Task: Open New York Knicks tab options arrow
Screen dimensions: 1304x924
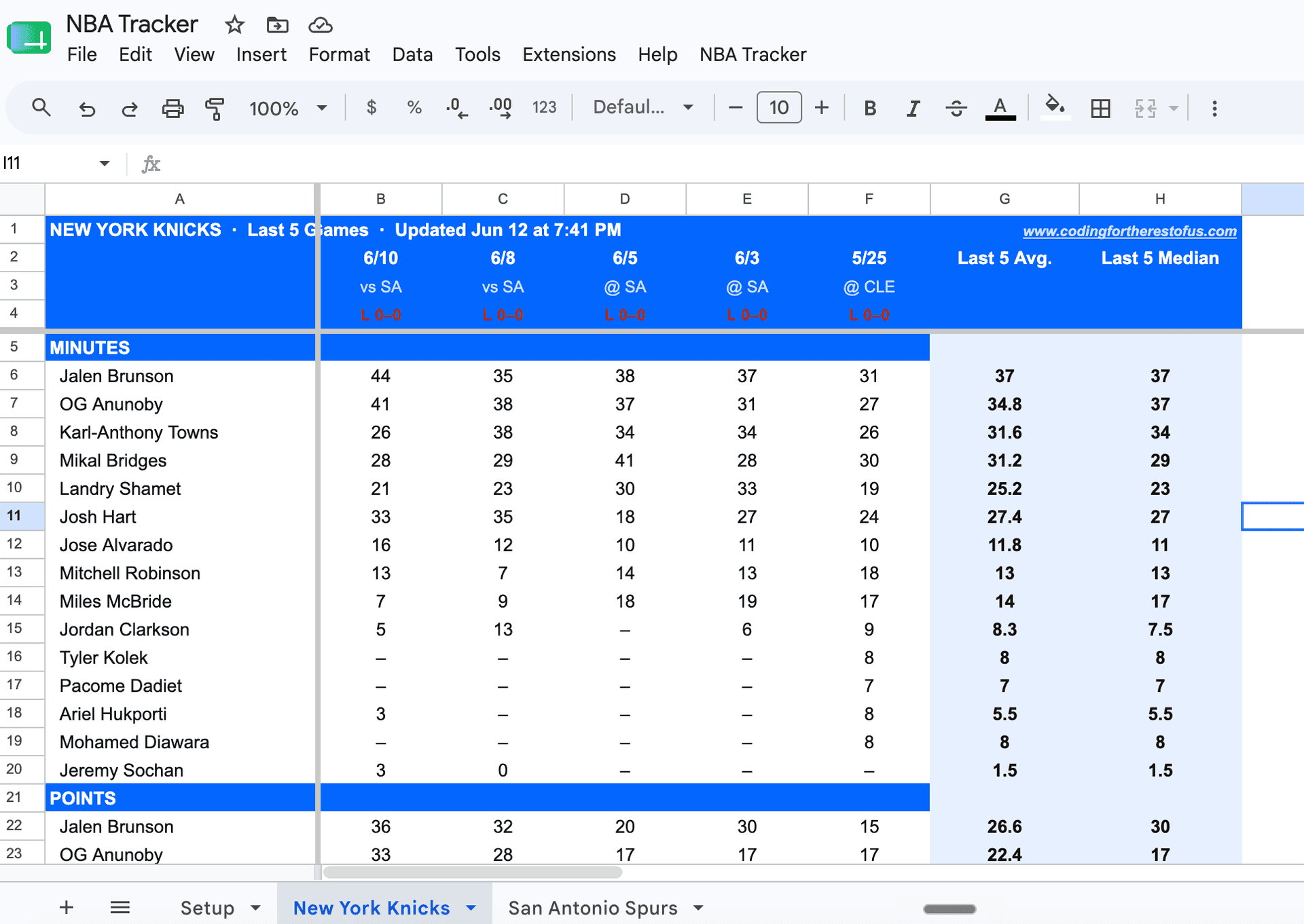Action: click(471, 908)
